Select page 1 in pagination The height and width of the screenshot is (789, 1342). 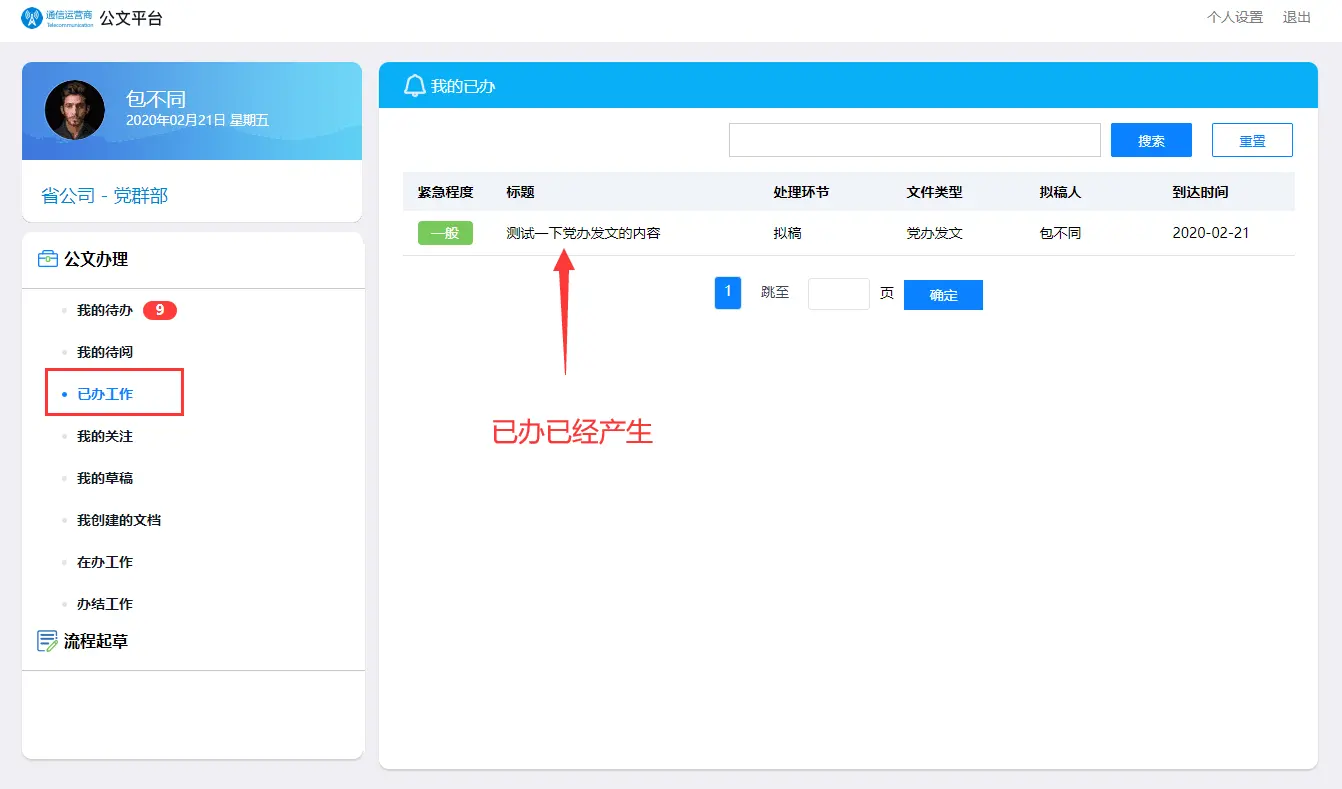(x=728, y=293)
